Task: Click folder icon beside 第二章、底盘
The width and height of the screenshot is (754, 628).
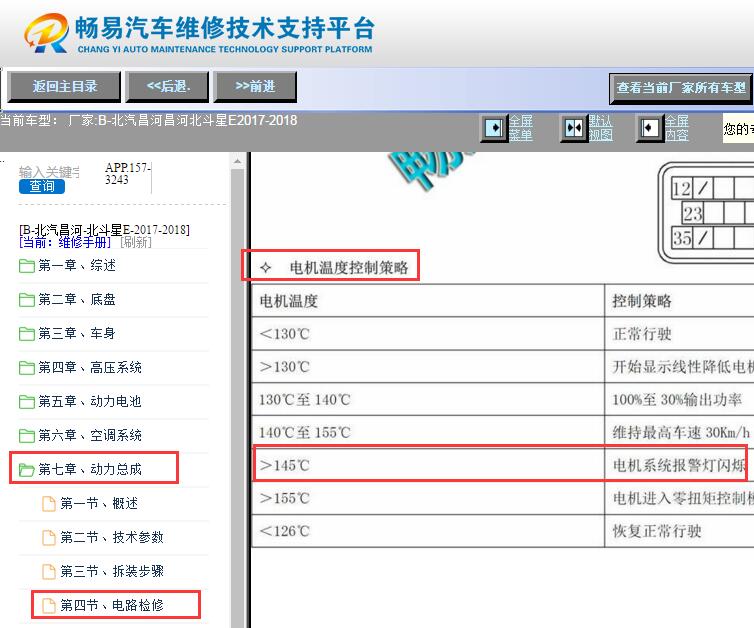Action: 26,300
